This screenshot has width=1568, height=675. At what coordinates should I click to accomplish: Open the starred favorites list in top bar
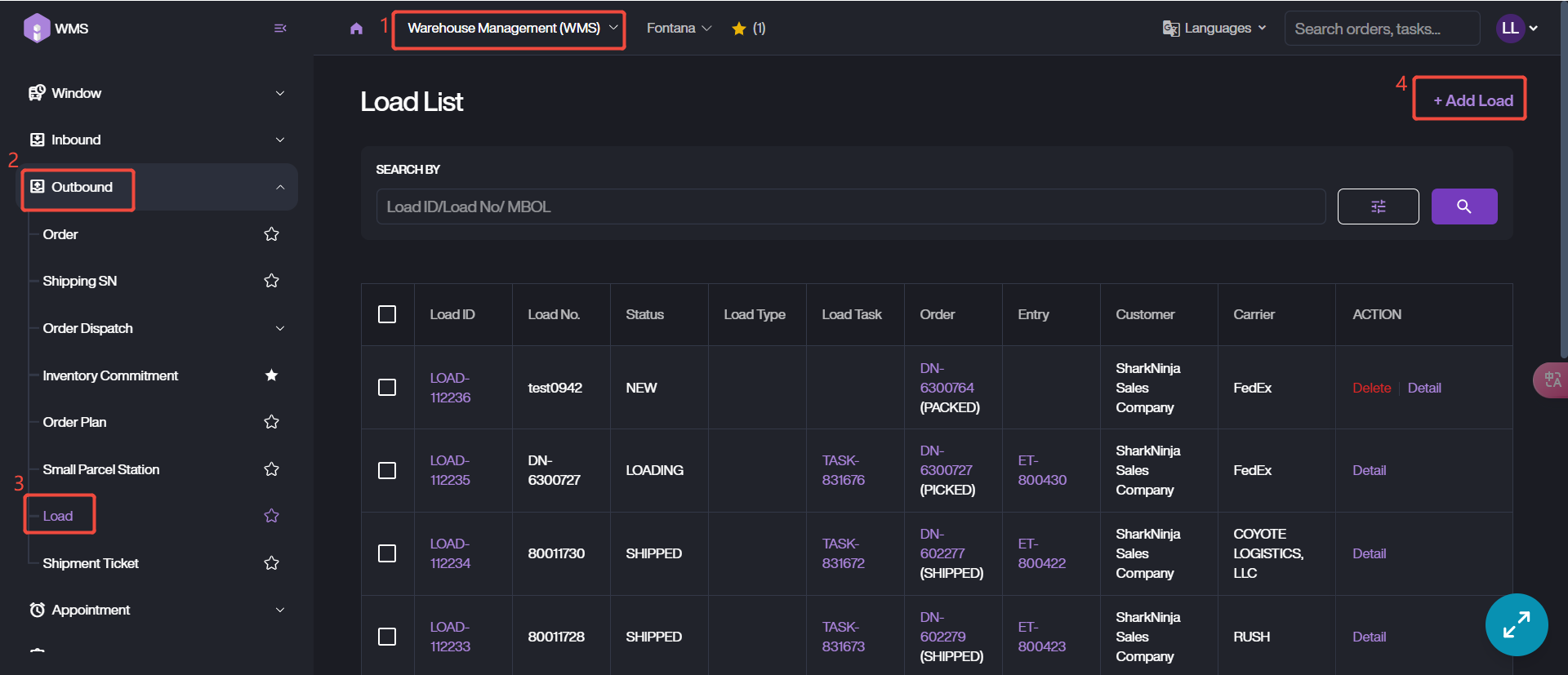748,29
